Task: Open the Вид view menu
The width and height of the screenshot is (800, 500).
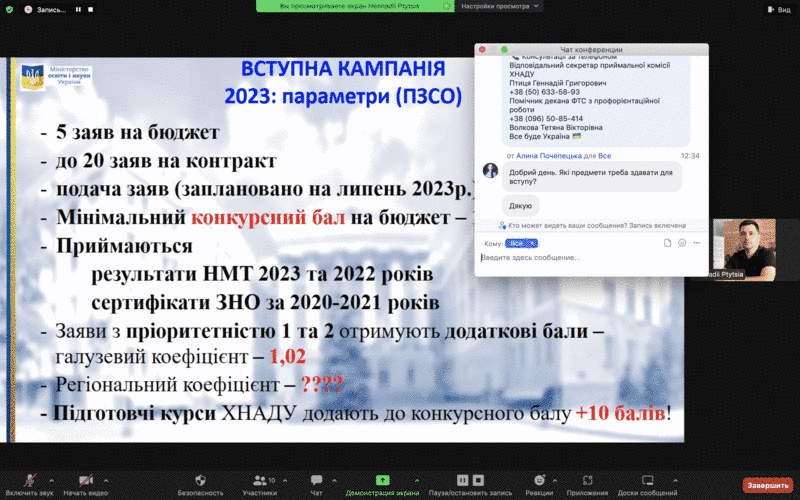Action: 779,9
